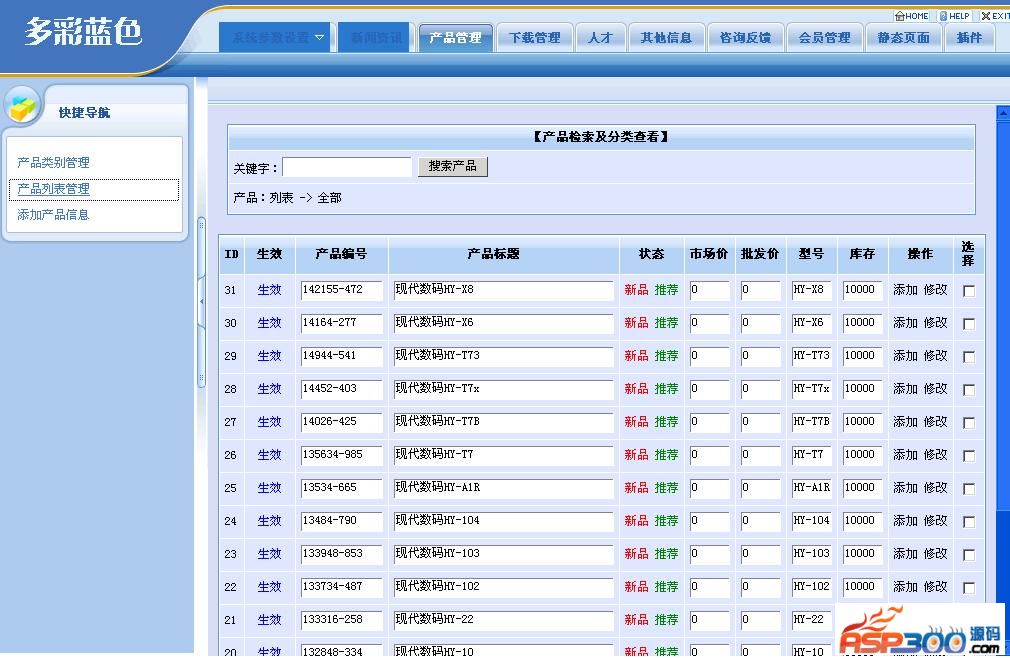Image resolution: width=1010 pixels, height=658 pixels.
Task: Switch to the 下载管理 tab
Action: [534, 38]
